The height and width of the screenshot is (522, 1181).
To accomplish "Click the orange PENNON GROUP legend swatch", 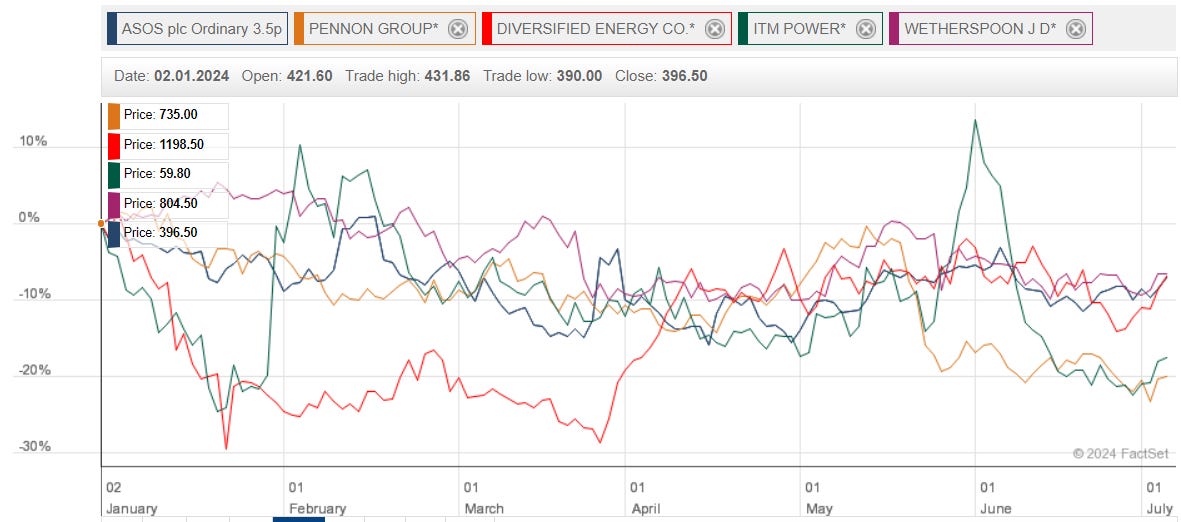I will coord(299,29).
